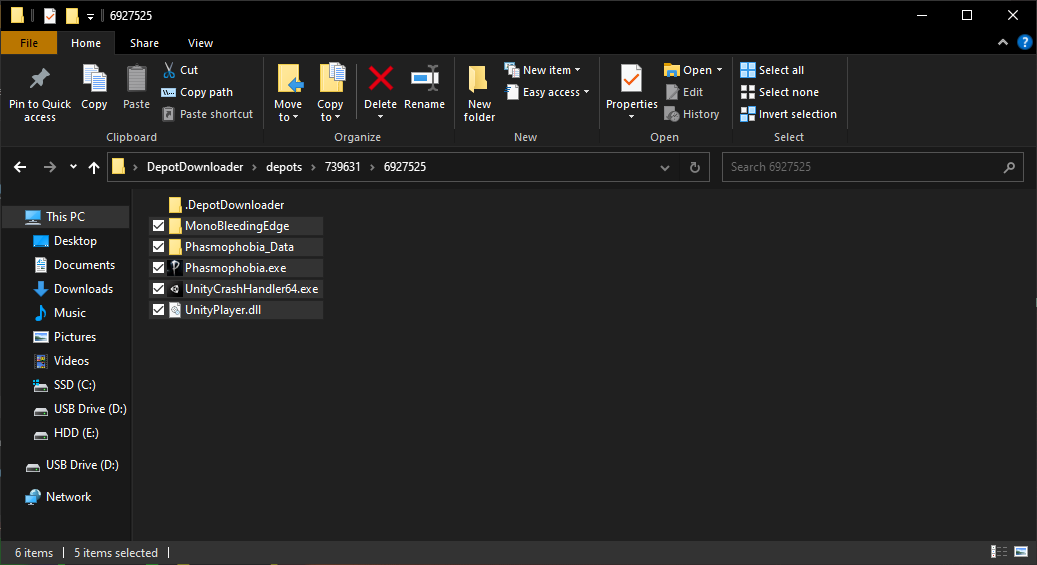
Task: Open file History
Action: coord(692,114)
